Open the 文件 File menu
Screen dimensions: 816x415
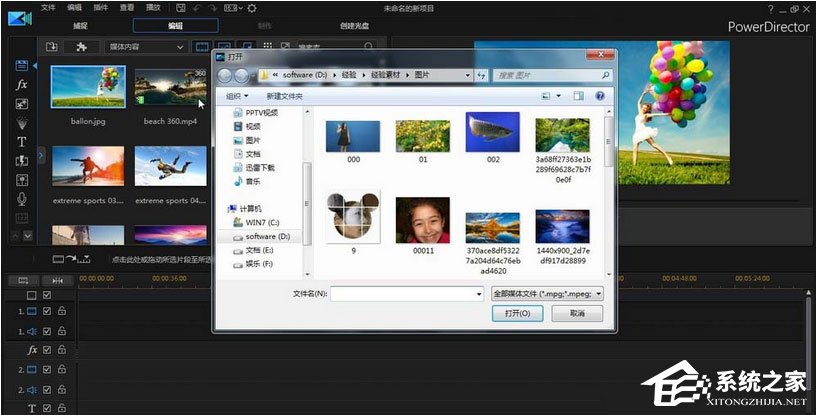pos(48,8)
